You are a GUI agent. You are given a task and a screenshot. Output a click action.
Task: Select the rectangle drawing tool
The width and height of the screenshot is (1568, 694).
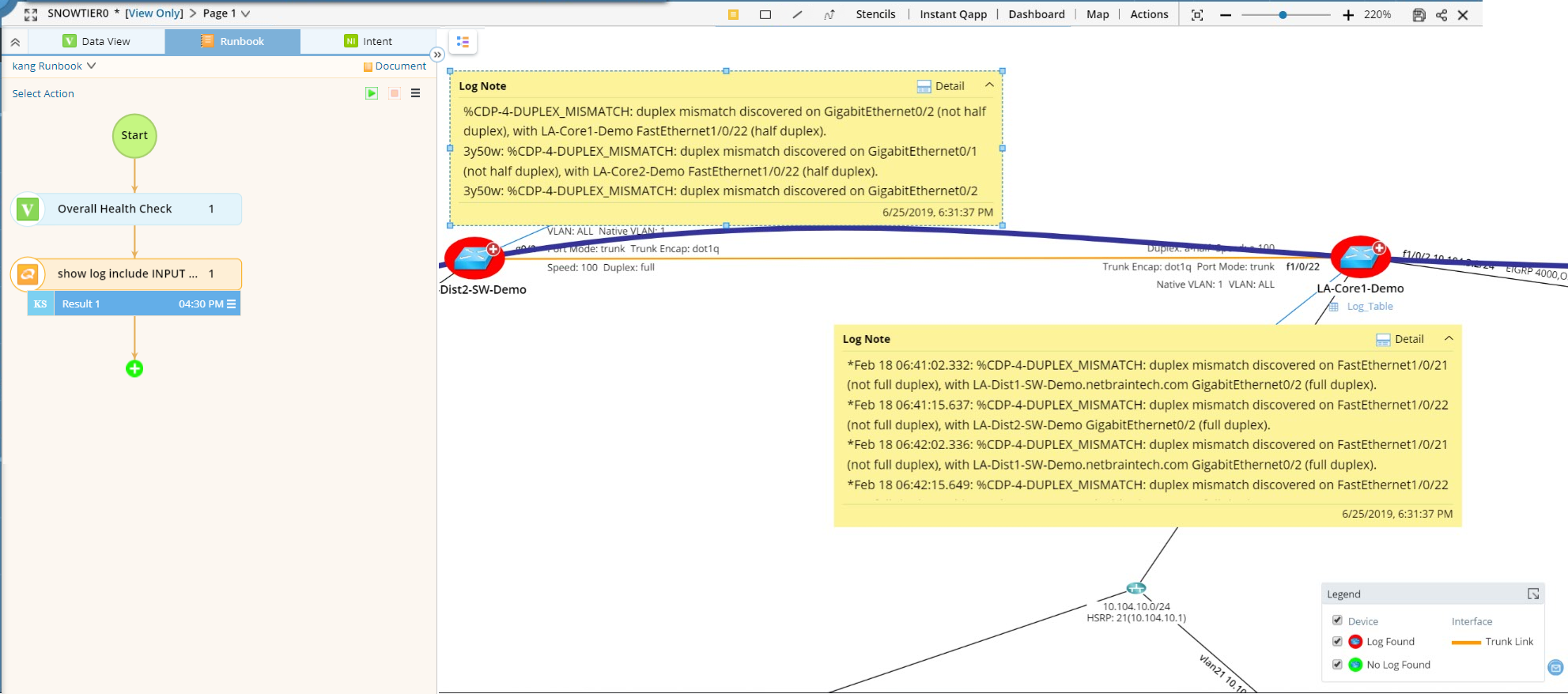[765, 14]
